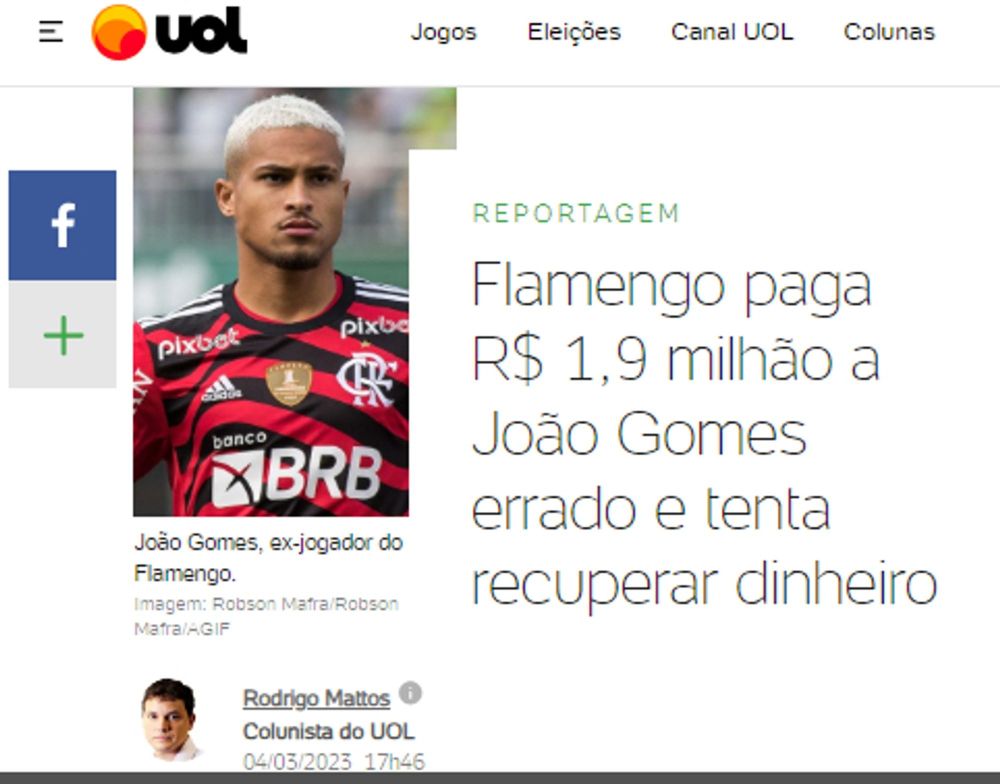The image size is (1000, 784).
Task: Click the Flamengo crest on the jersey photo
Action: 365,380
